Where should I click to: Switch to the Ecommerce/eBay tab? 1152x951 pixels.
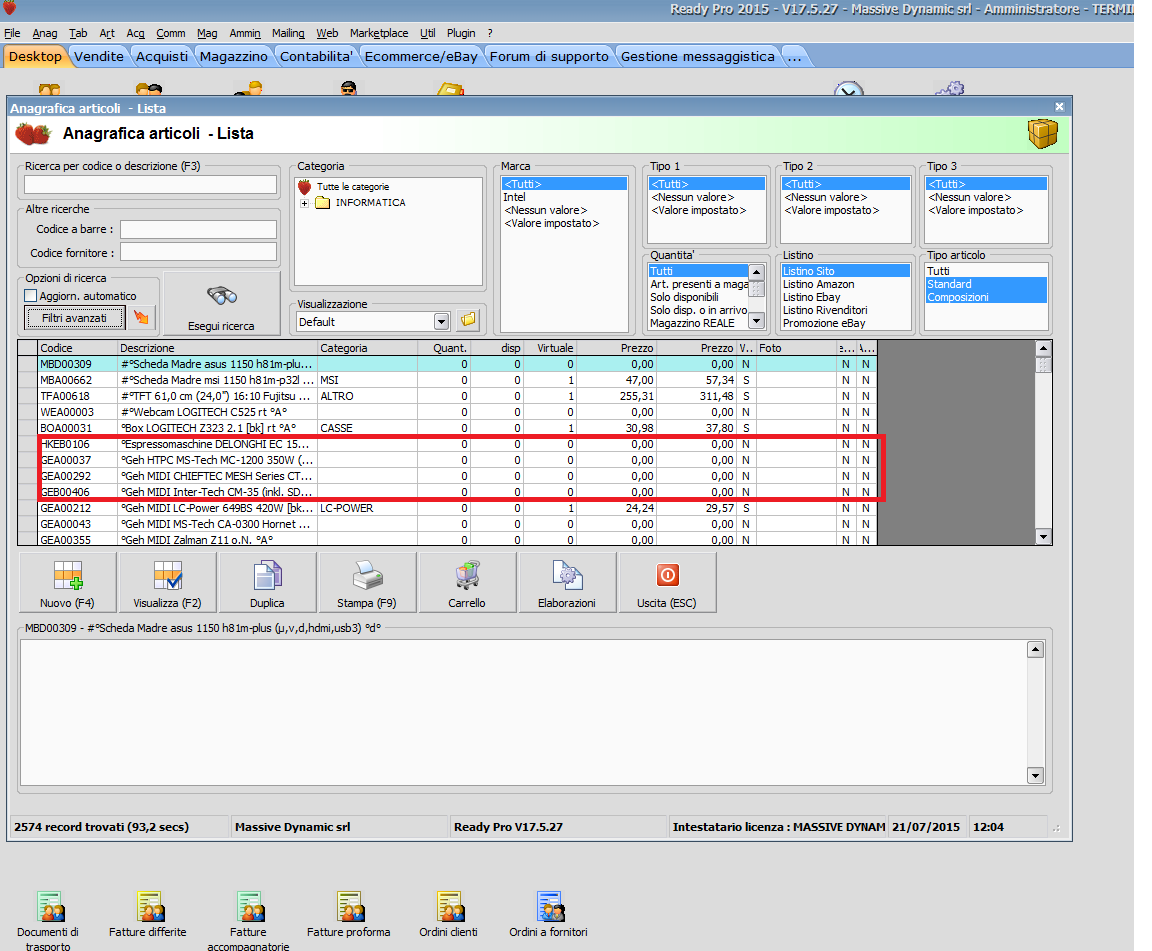point(421,57)
